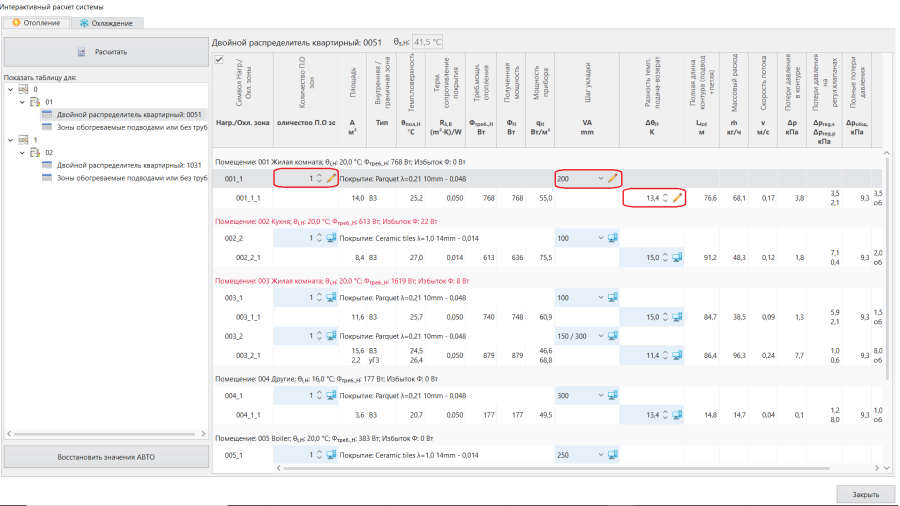Decrease the 15,0 stepper in row 002_2_1

pyautogui.click(x=665, y=260)
